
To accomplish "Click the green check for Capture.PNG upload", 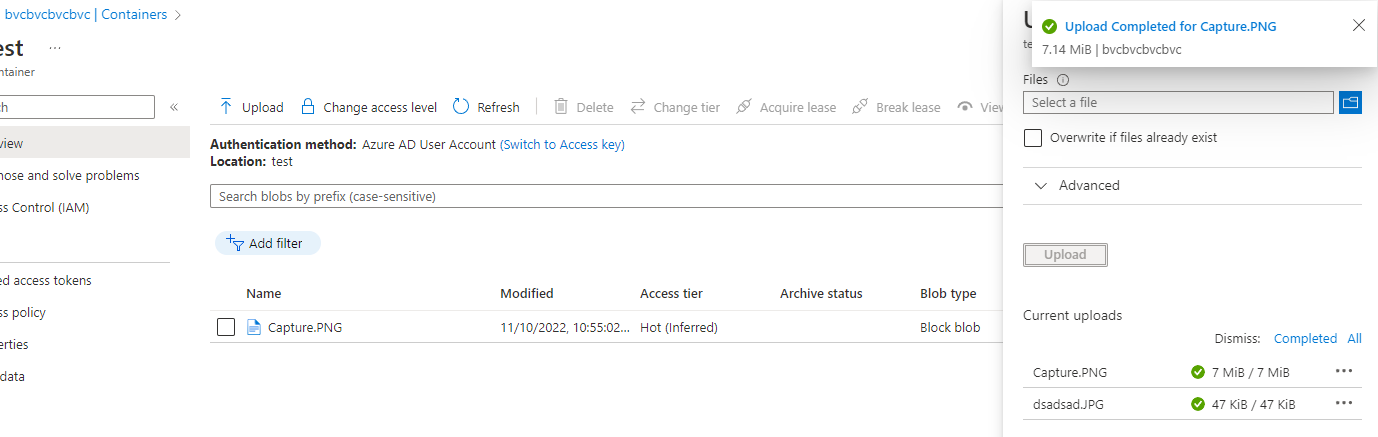I will click(x=1198, y=372).
